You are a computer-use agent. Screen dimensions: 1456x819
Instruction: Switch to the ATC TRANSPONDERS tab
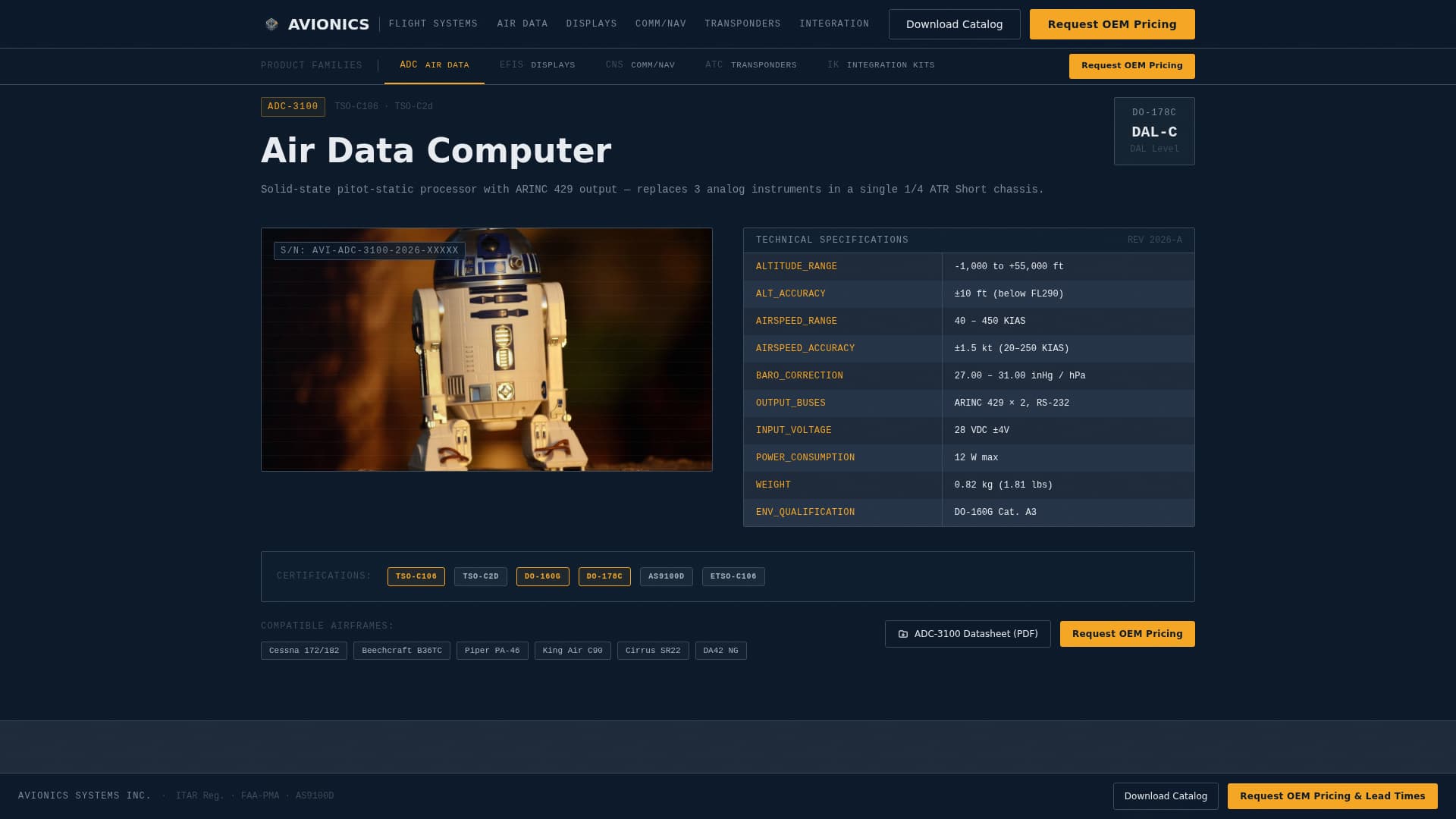751,65
